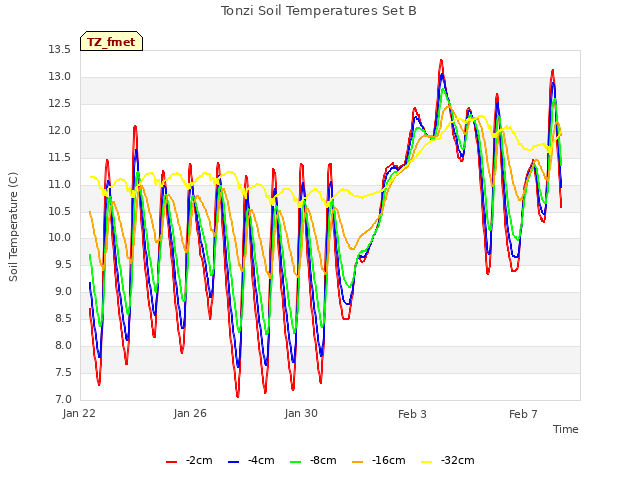Viewport: 640px width, 480px height.
Task: Click the TZ_fmet label box
Action: (x=111, y=41)
